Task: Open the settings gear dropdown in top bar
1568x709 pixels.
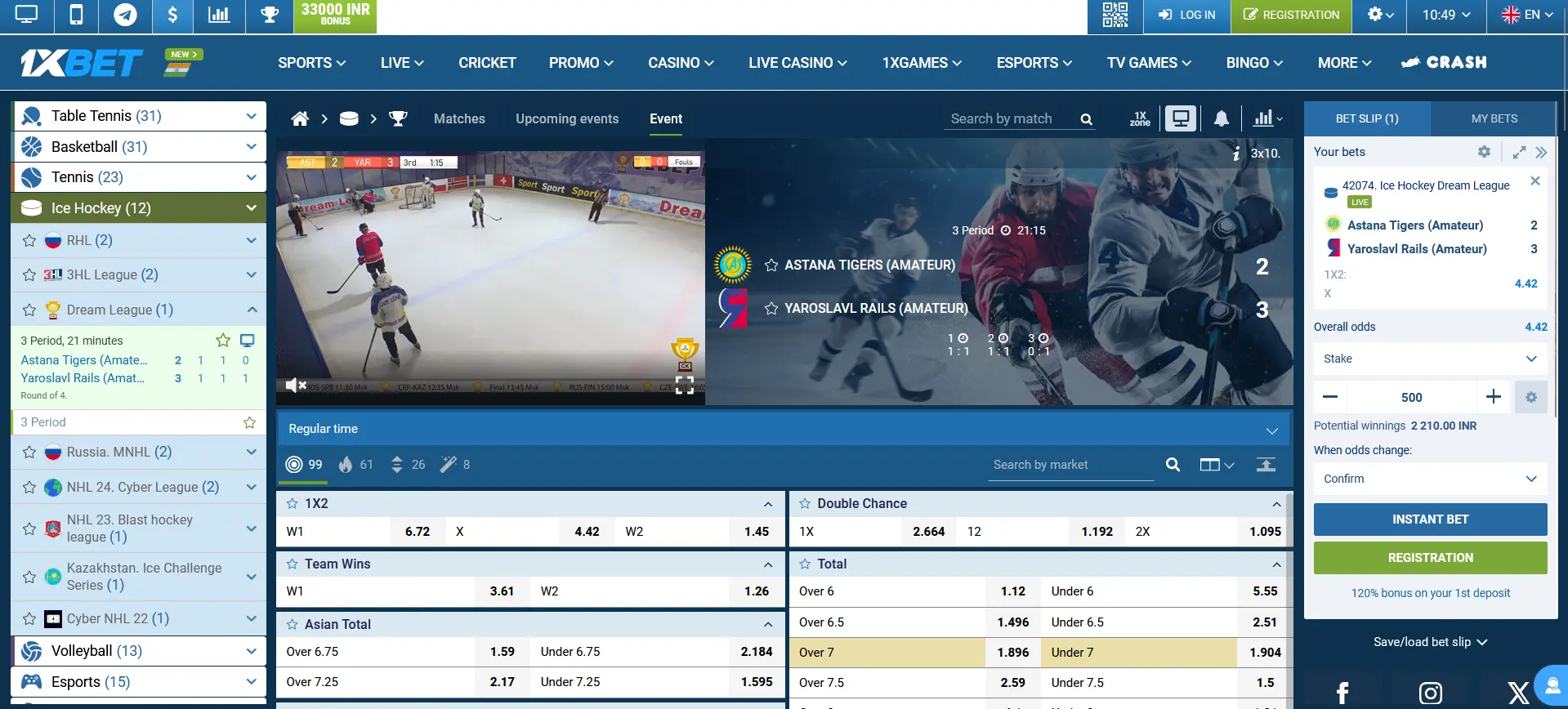Action: pos(1380,15)
